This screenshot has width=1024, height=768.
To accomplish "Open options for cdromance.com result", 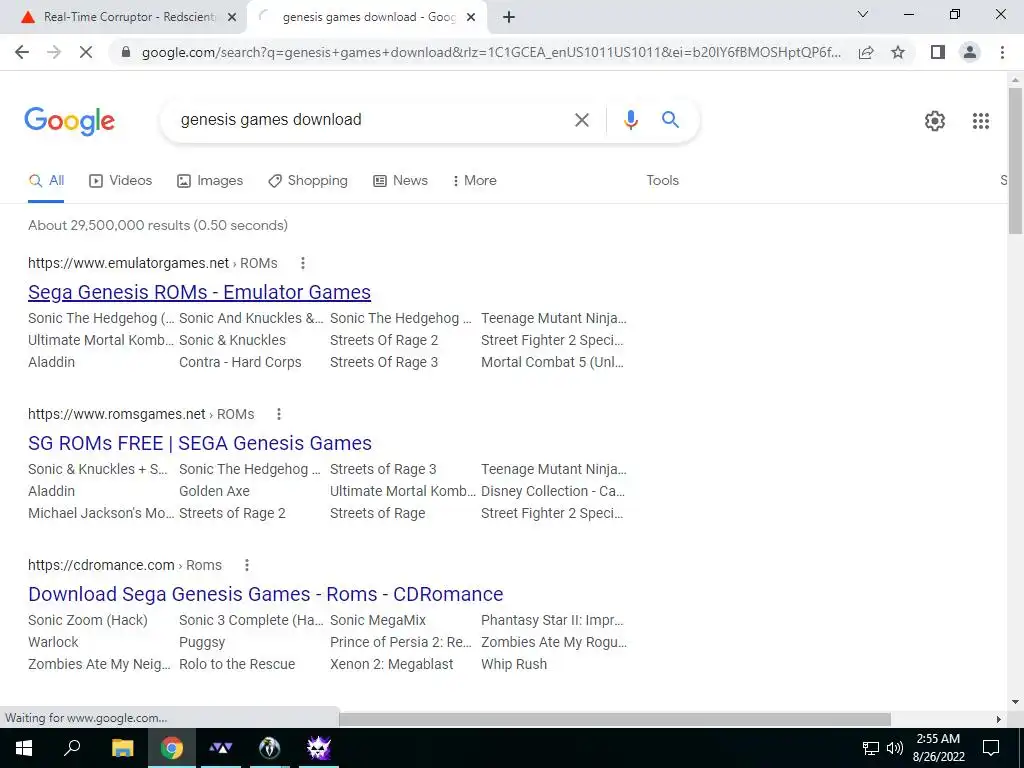I will pyautogui.click(x=247, y=565).
